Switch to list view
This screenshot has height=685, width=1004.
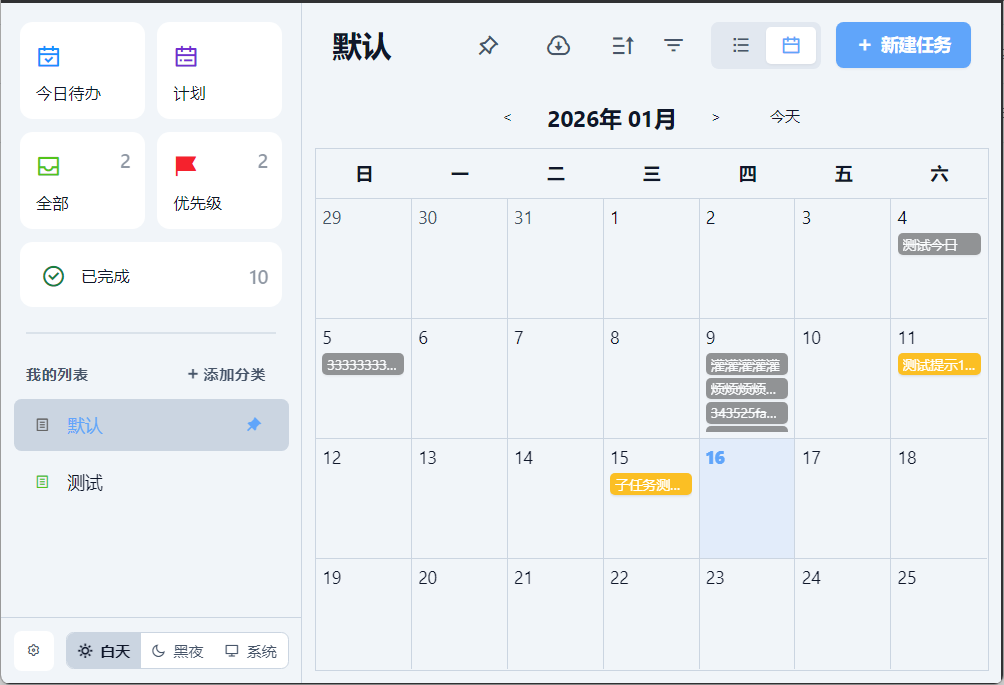tap(741, 45)
